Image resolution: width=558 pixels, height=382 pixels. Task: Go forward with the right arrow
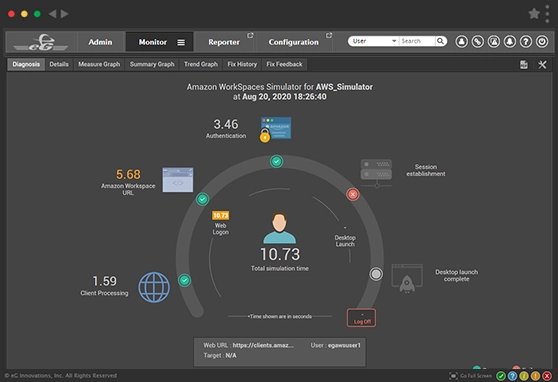64,14
